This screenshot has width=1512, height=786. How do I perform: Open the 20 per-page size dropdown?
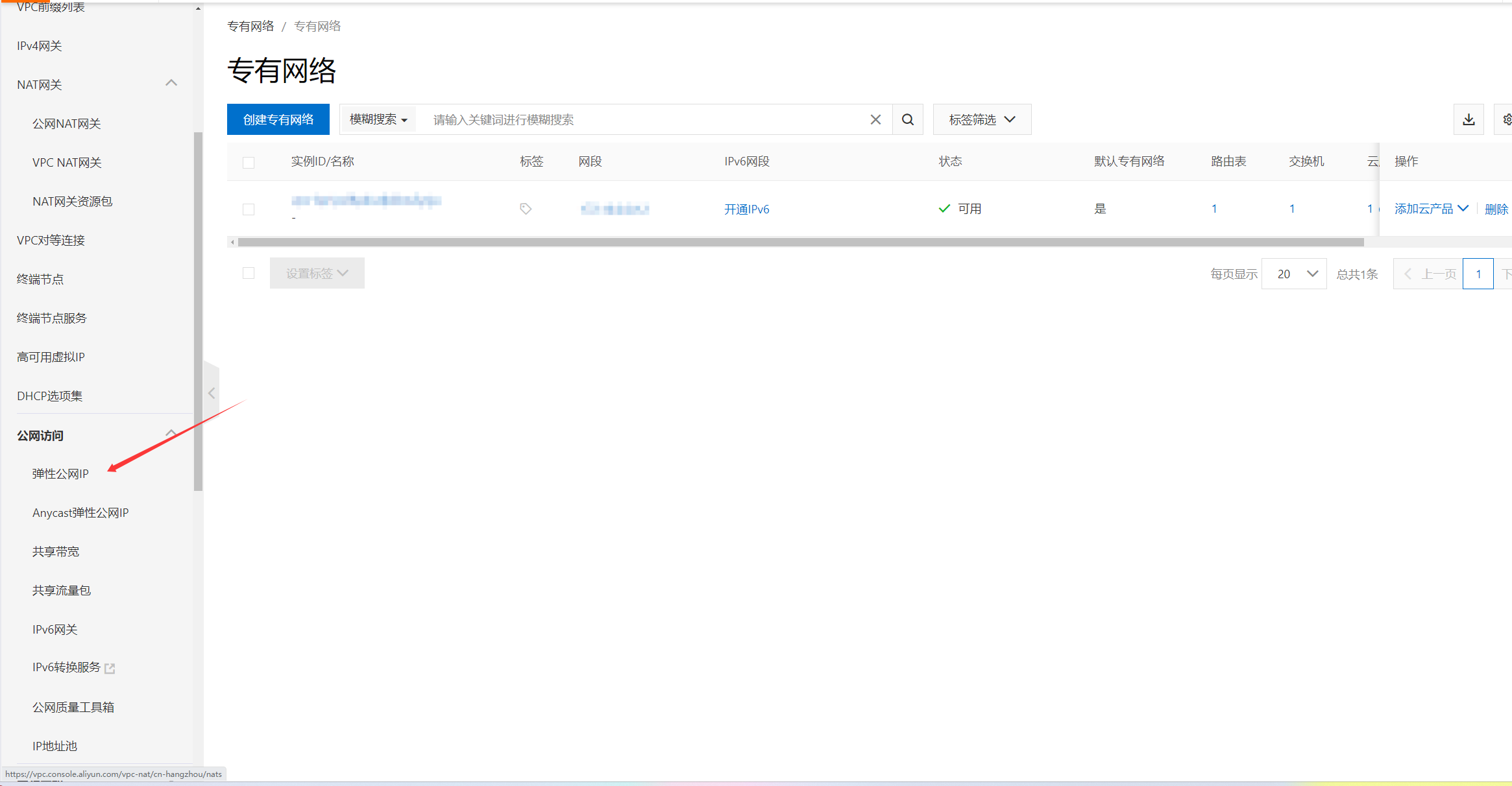tap(1294, 274)
